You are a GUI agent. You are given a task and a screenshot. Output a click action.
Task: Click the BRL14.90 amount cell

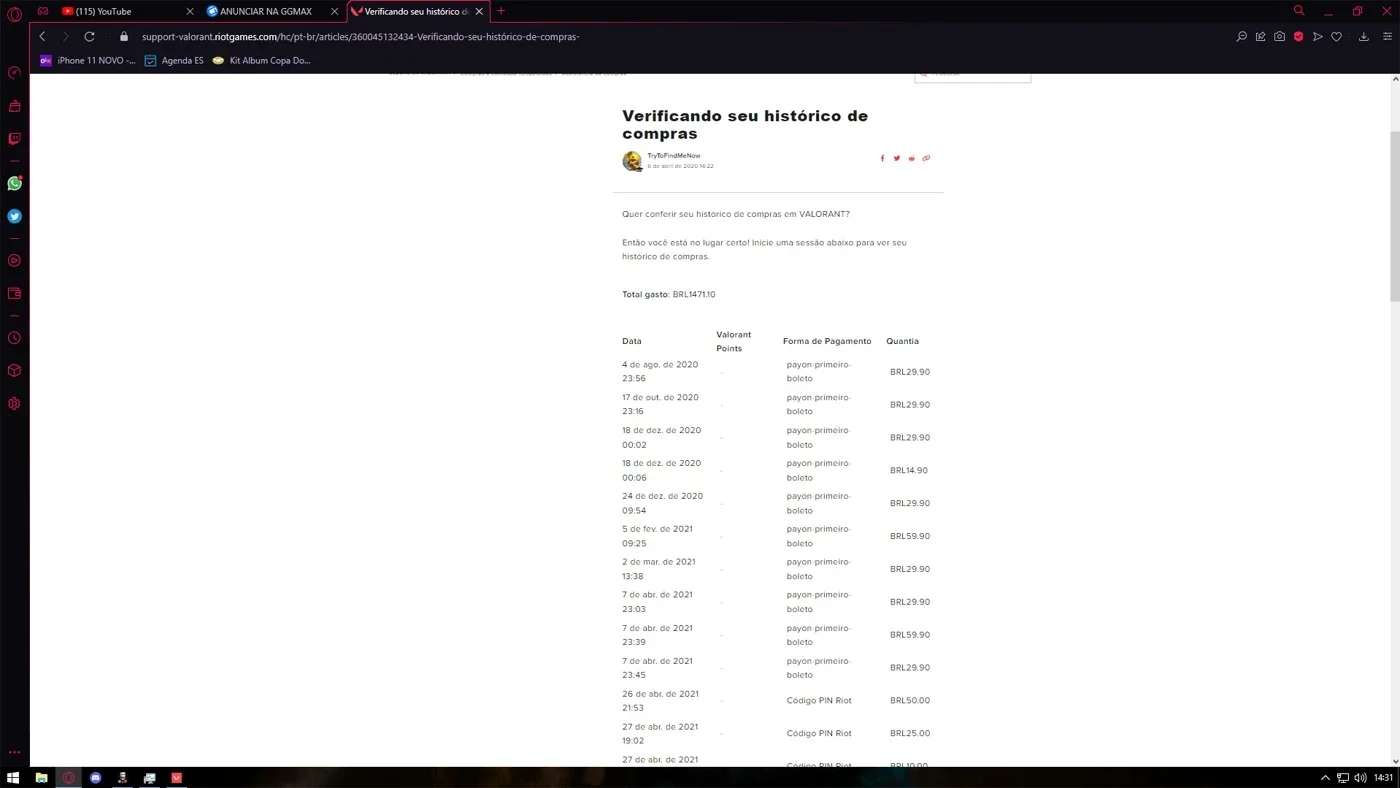[x=909, y=470]
